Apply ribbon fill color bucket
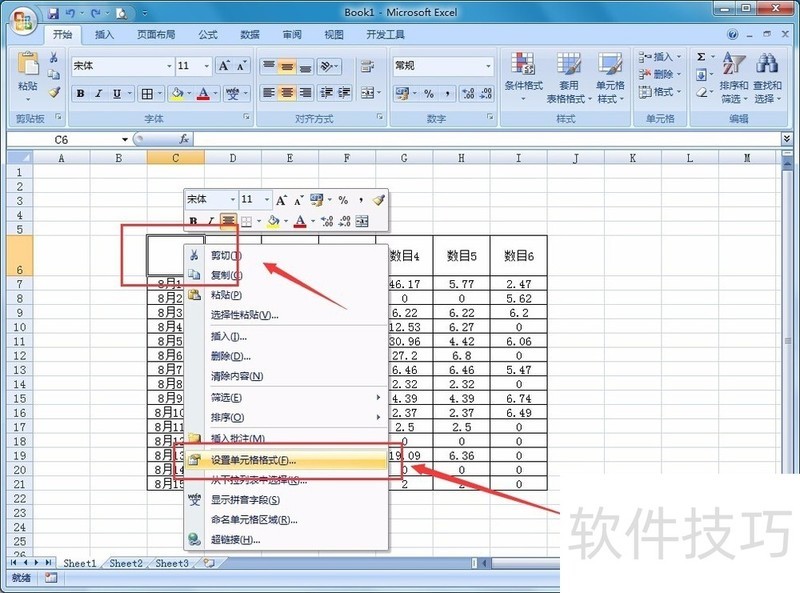Screen dimensions: 800x593 pos(177,93)
